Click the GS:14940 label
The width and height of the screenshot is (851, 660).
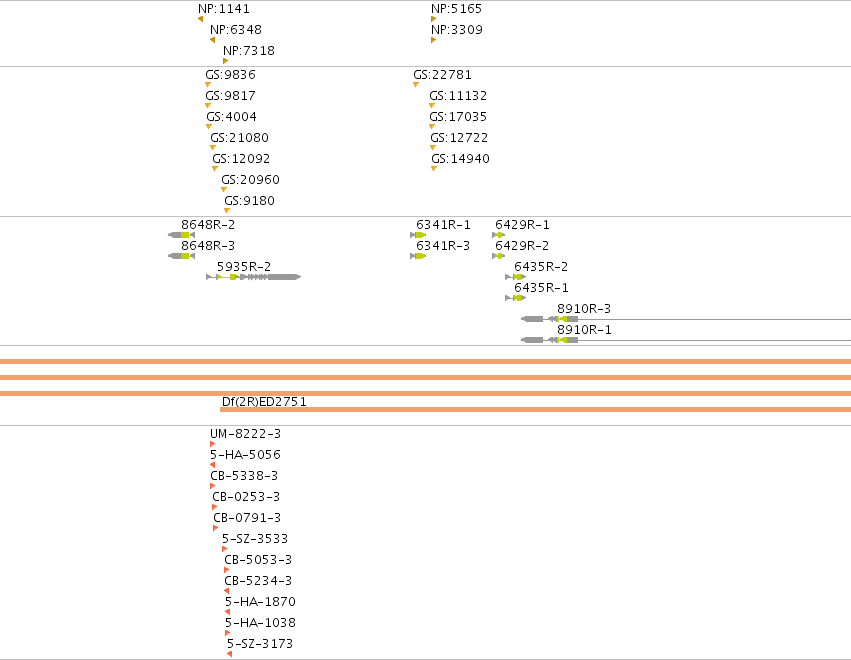click(460, 158)
